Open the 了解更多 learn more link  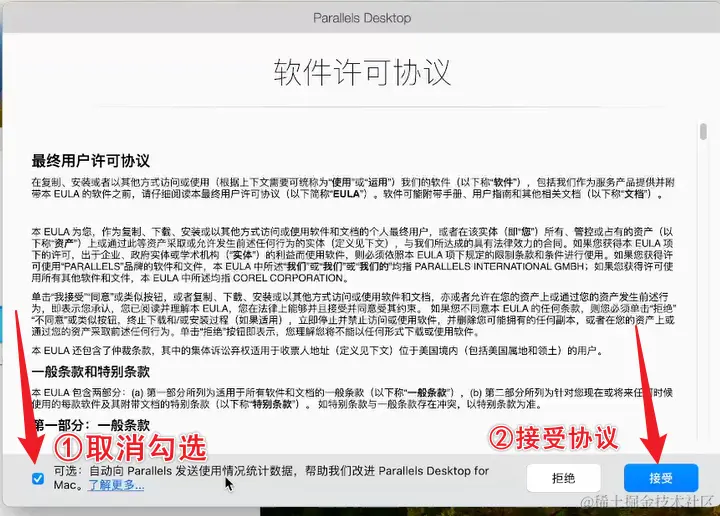tap(116, 485)
